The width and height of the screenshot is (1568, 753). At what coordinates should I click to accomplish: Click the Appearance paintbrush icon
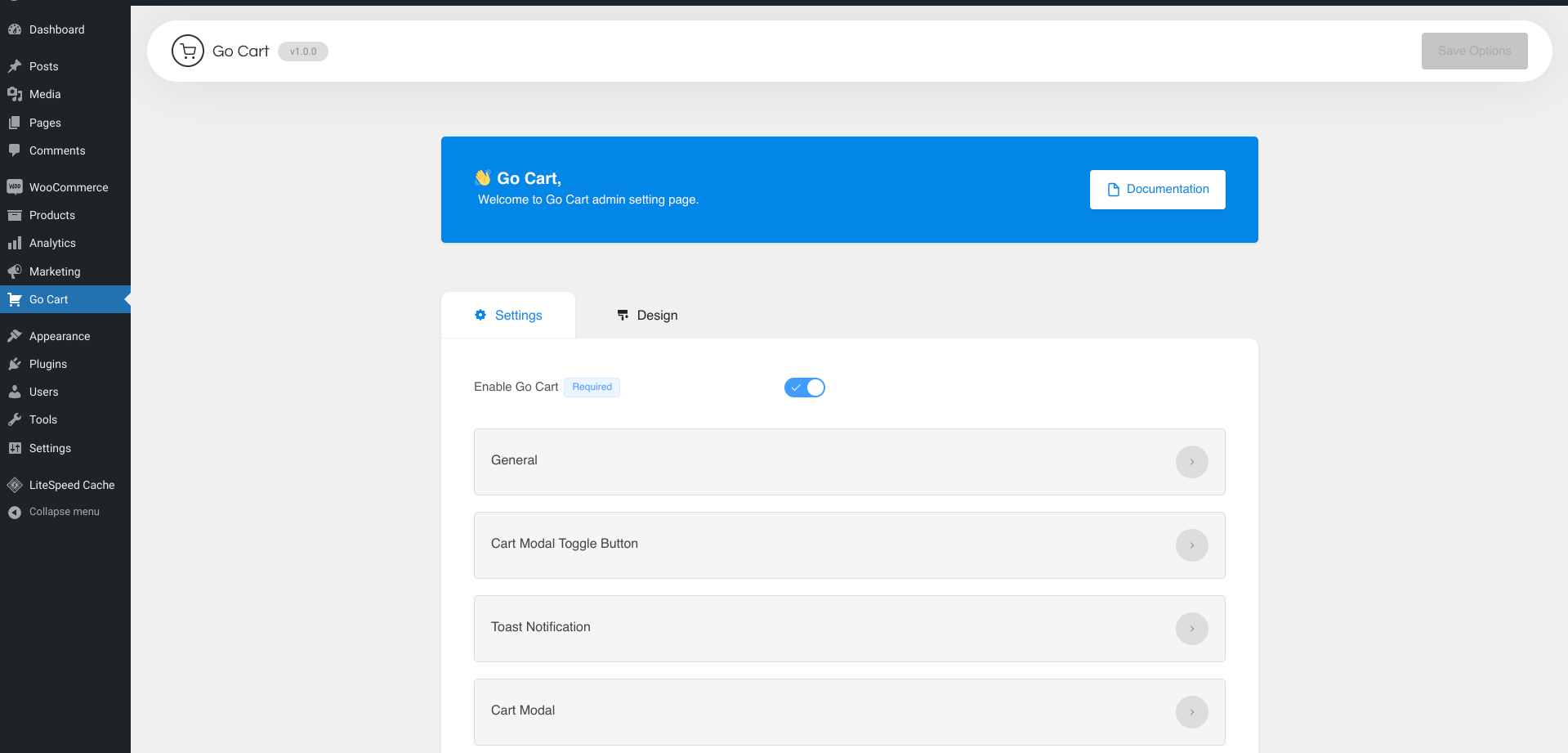[15, 336]
